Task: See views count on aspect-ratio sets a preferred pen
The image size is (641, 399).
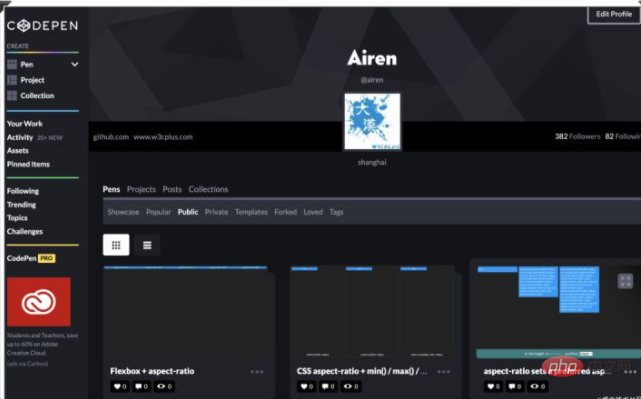Action: 538,386
